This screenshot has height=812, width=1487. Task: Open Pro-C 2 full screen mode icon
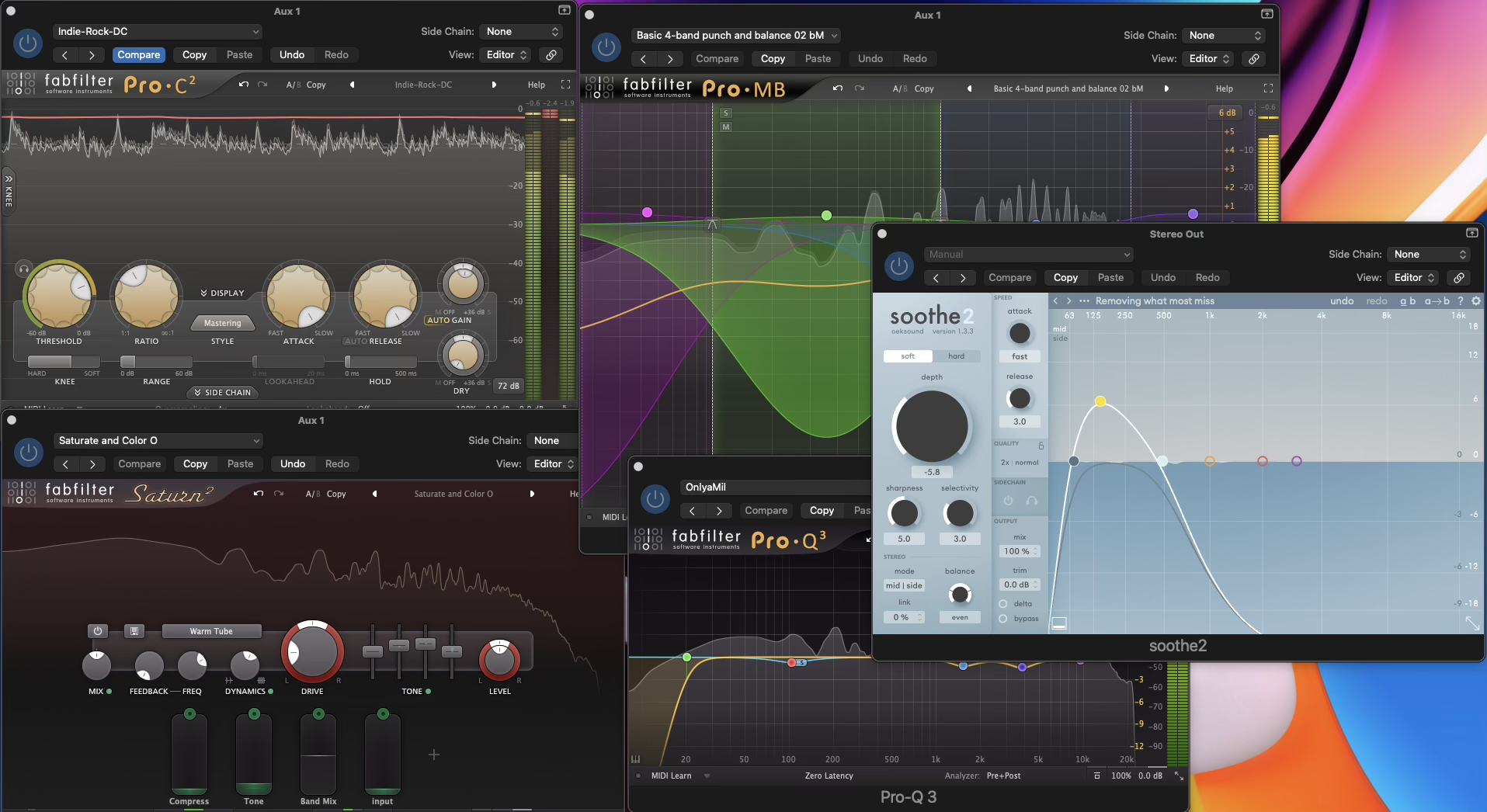(x=565, y=85)
